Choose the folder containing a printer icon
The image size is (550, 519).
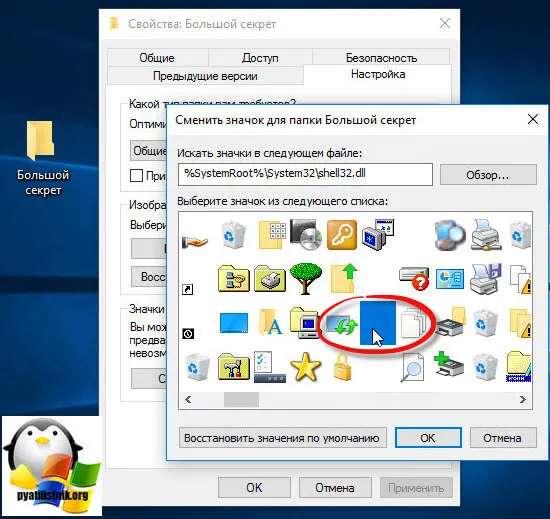[270, 279]
